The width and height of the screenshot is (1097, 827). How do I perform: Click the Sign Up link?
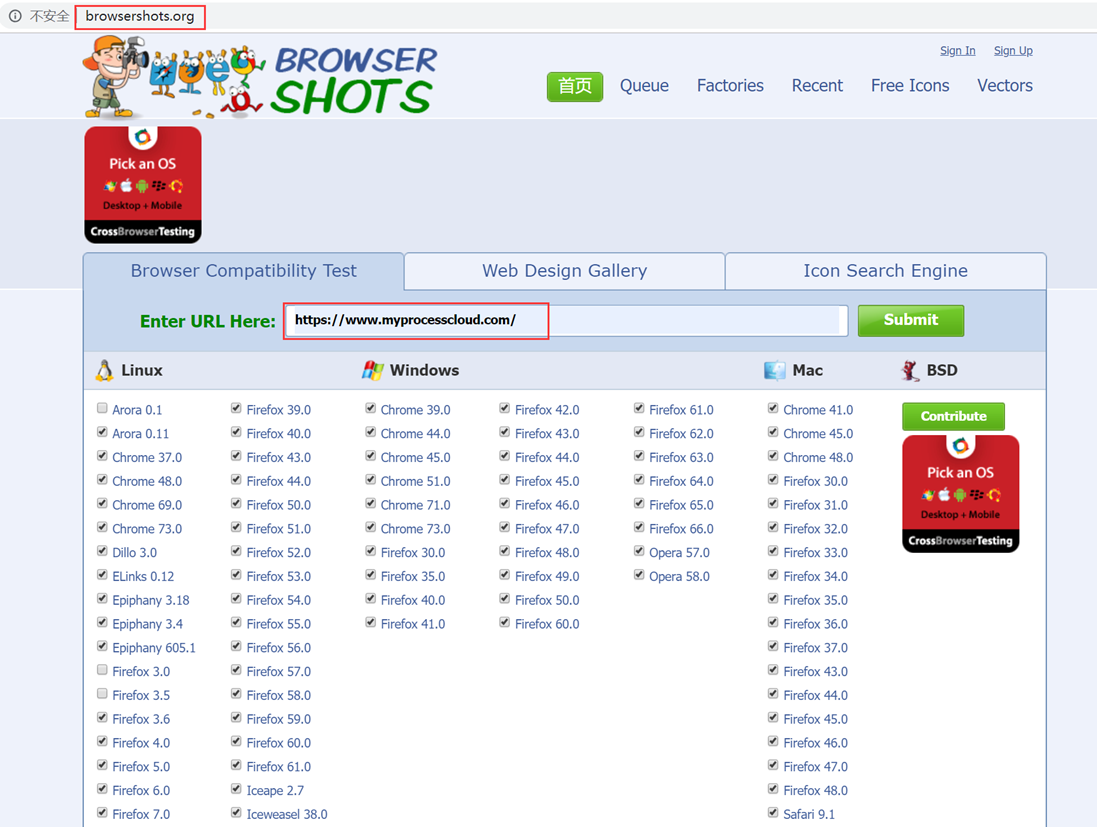point(1013,50)
